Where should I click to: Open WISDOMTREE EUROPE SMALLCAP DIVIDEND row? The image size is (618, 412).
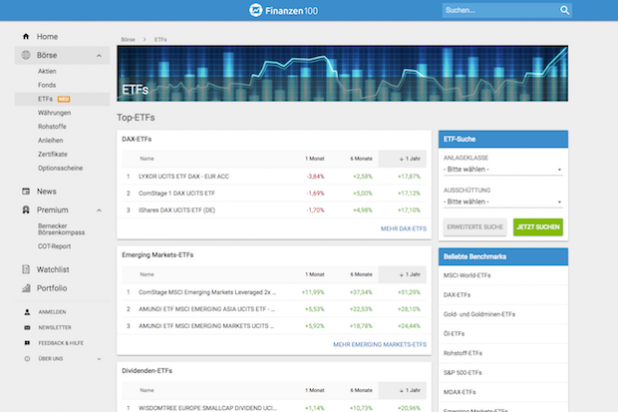pyautogui.click(x=274, y=408)
